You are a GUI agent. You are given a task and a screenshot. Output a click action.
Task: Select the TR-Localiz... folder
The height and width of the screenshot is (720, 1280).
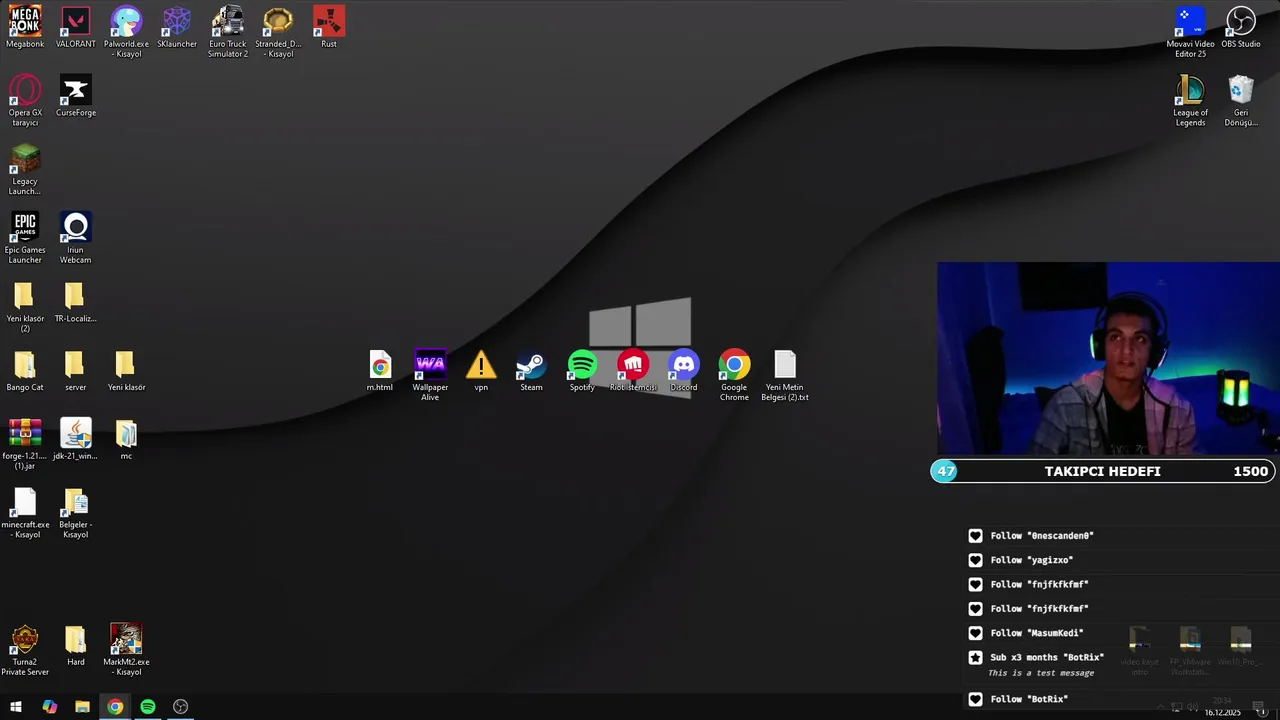click(76, 303)
